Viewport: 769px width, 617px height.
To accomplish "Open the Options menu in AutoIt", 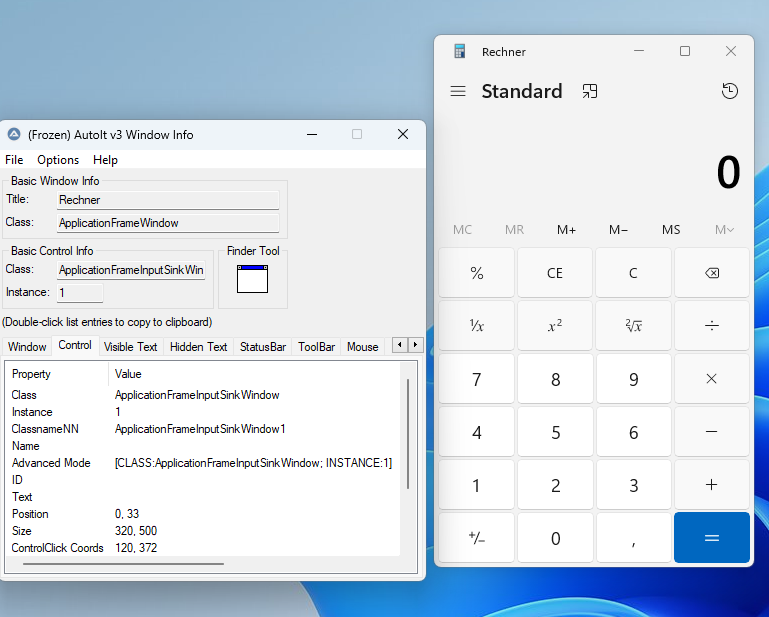I will (x=58, y=160).
